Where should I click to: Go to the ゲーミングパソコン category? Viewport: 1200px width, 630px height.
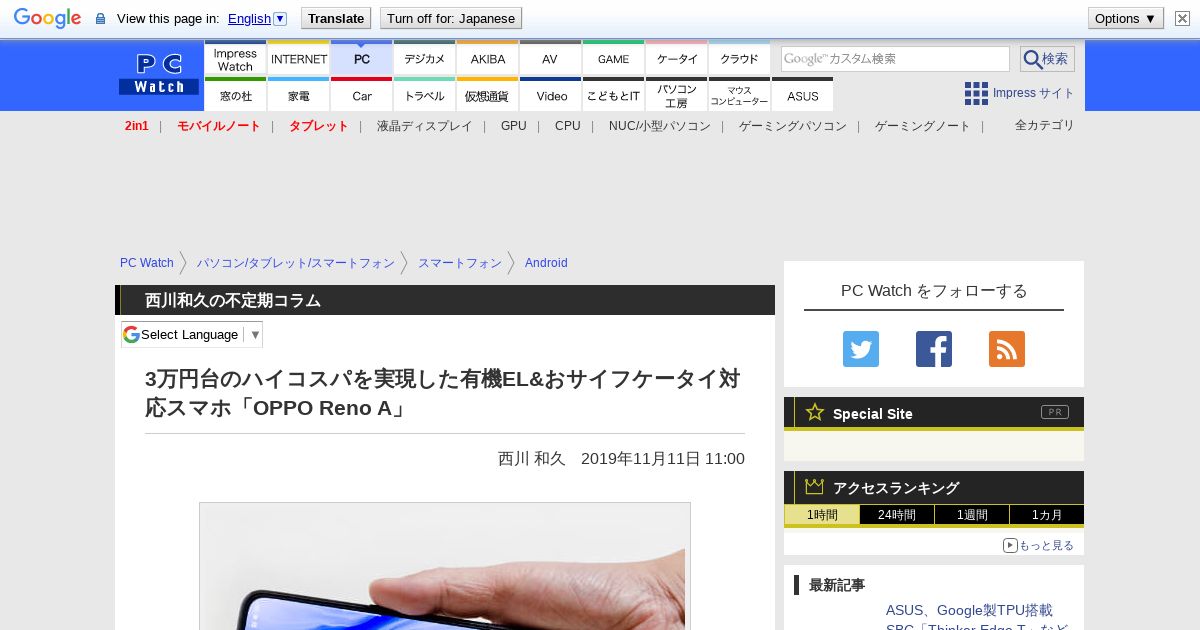coord(793,126)
